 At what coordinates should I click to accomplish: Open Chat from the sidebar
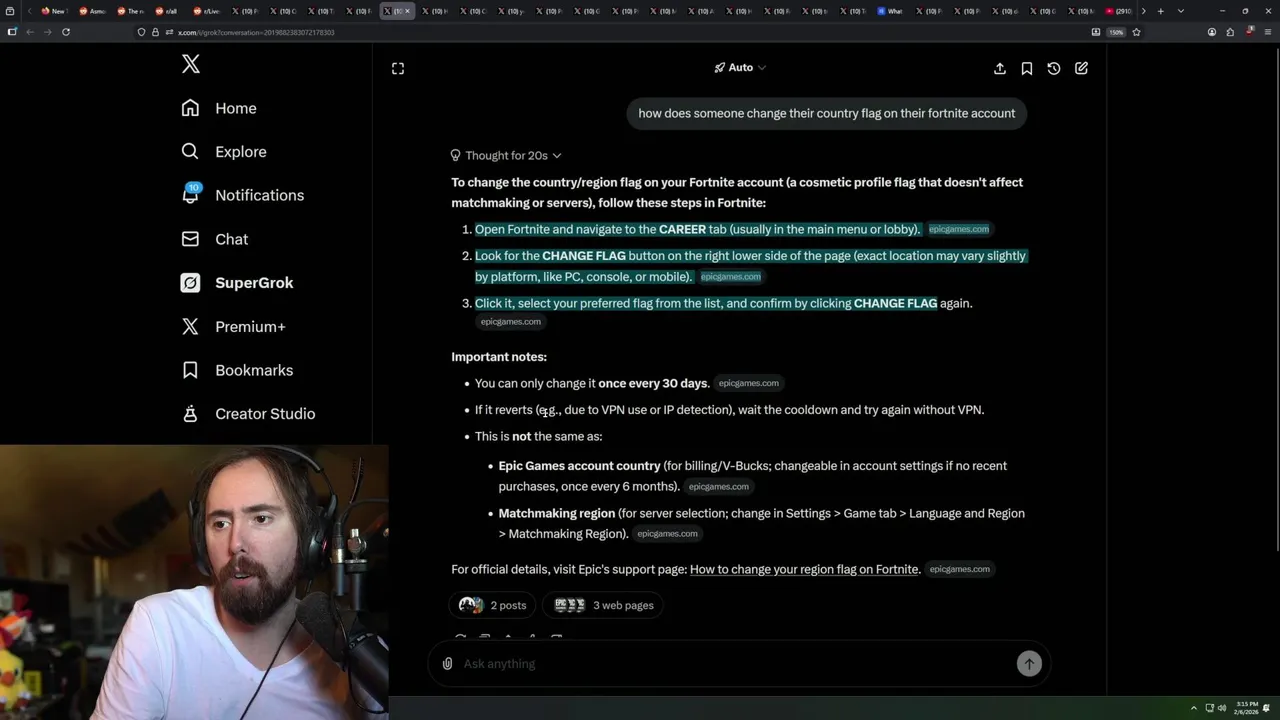pyautogui.click(x=215, y=239)
